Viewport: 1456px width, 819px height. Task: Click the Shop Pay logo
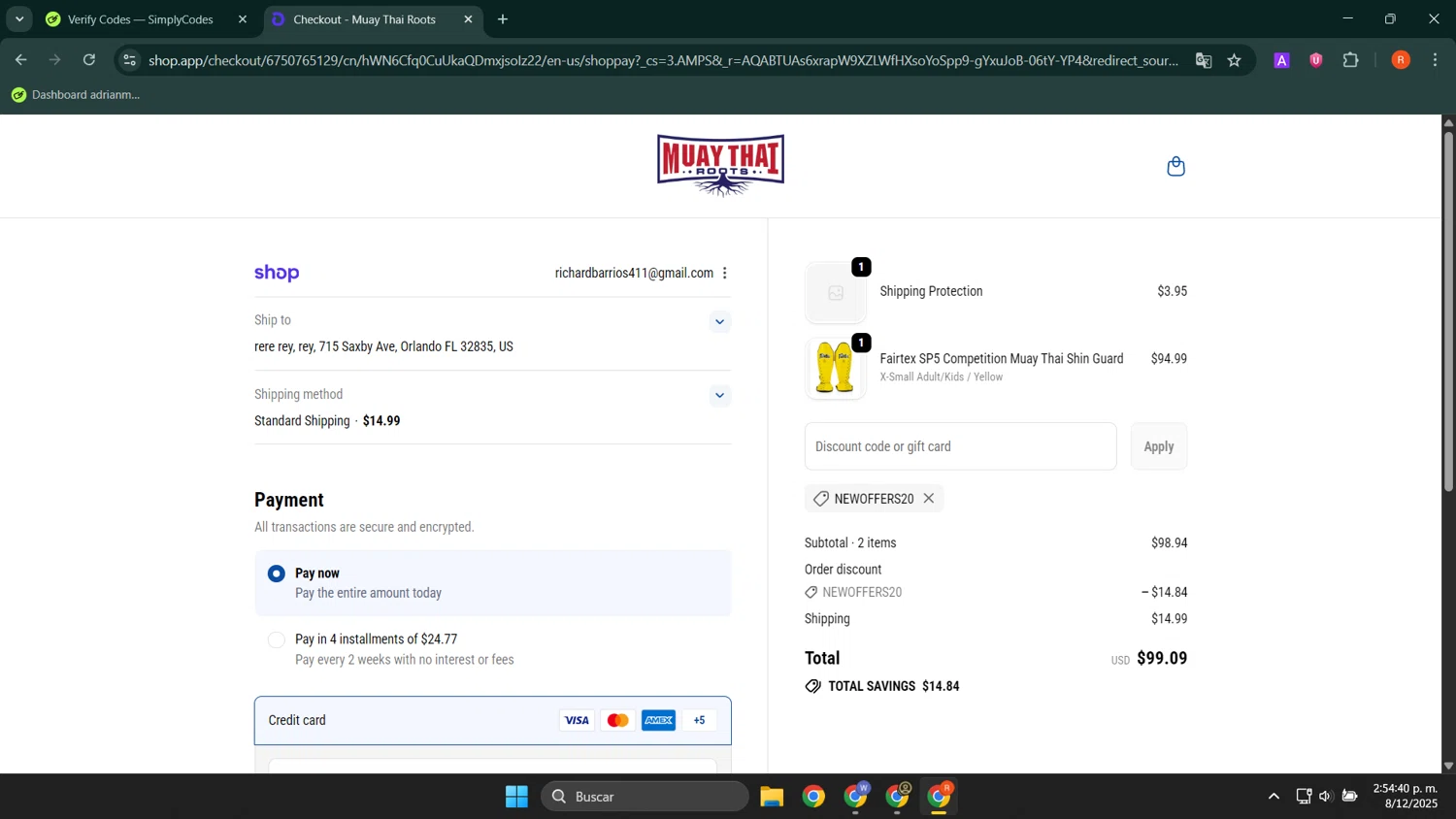pyautogui.click(x=277, y=273)
